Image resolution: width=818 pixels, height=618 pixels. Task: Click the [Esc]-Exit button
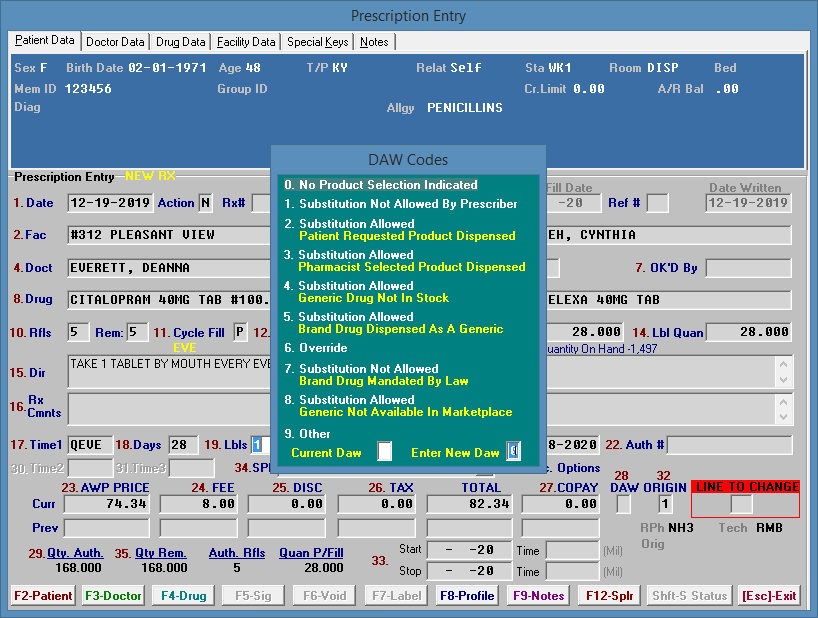769,595
